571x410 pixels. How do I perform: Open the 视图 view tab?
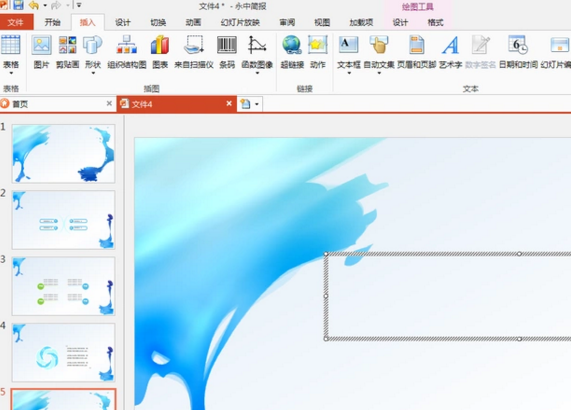click(x=322, y=22)
